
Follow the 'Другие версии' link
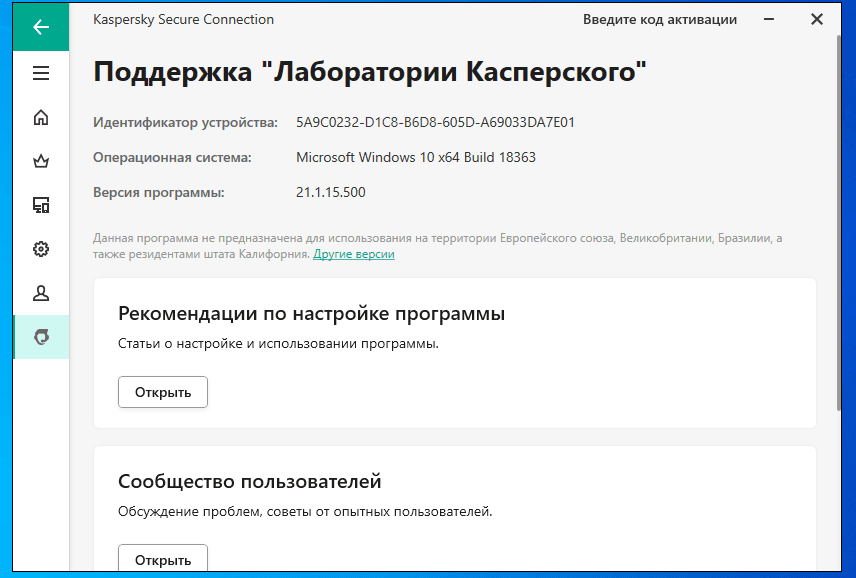click(x=354, y=254)
